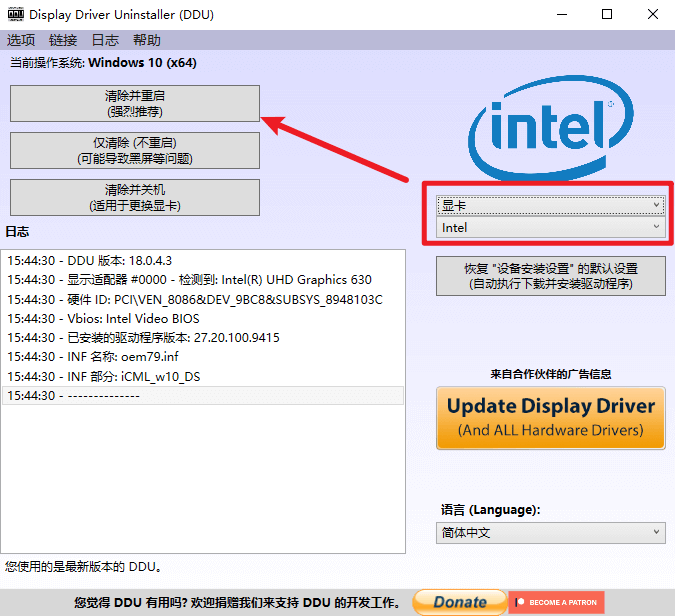Select log line Intel(R) UHD Graphics 630

tap(202, 280)
